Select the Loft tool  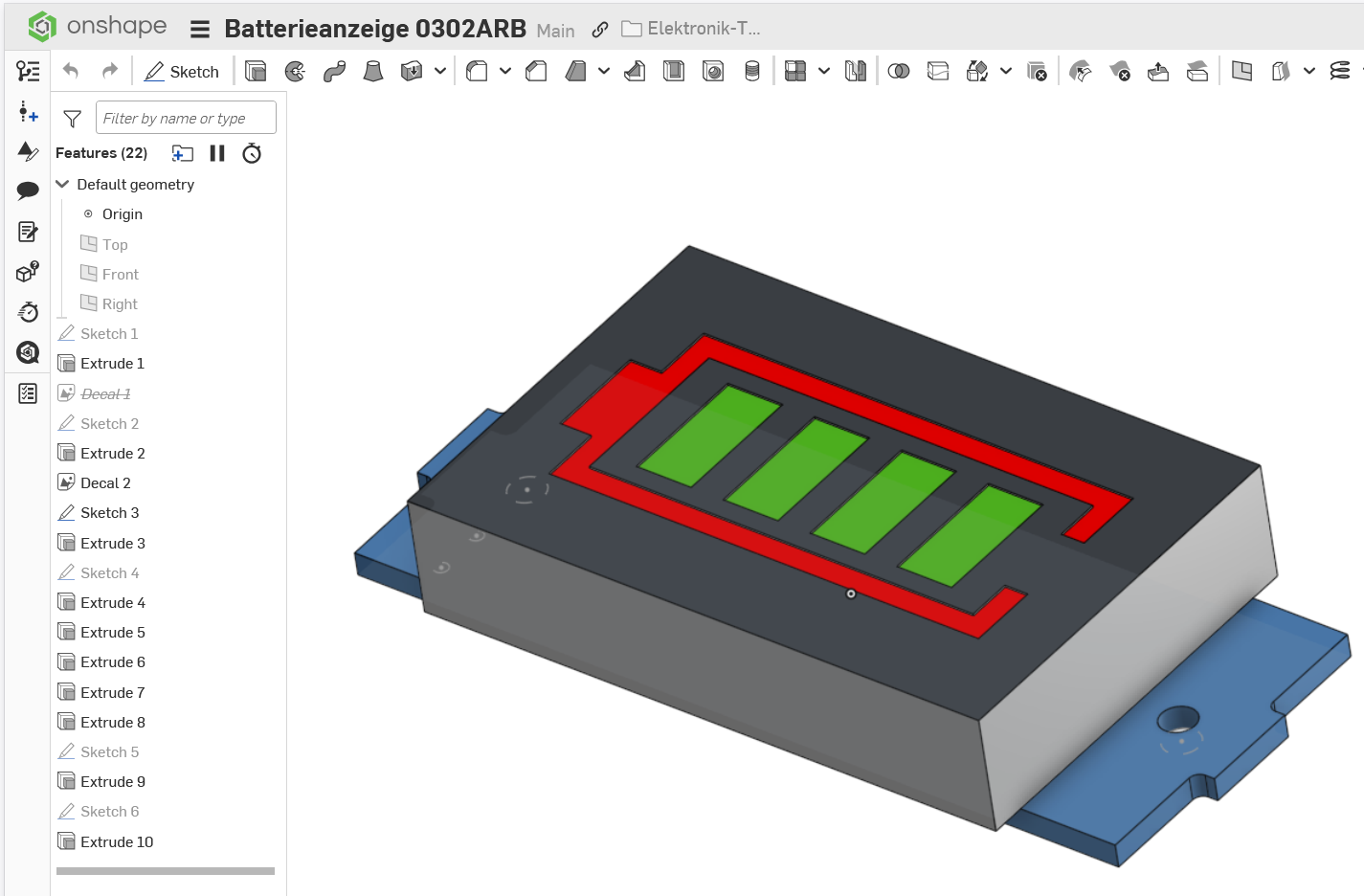[373, 71]
